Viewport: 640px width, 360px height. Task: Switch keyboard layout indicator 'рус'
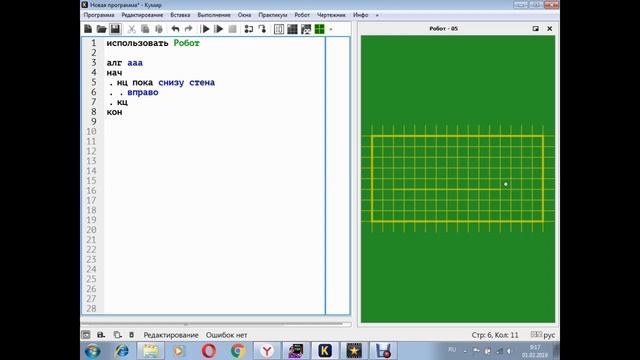(549, 335)
